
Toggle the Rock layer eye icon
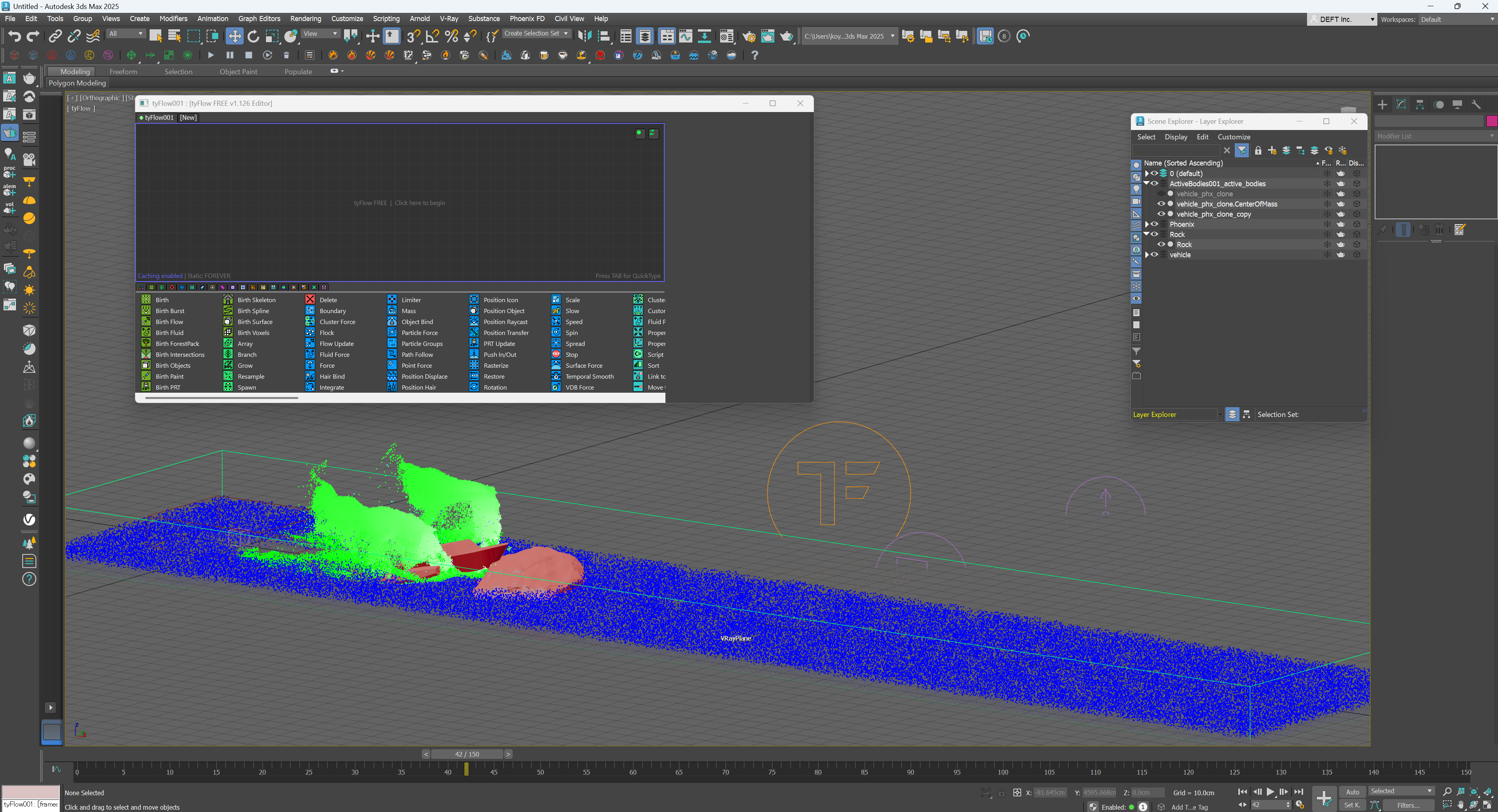(1155, 234)
